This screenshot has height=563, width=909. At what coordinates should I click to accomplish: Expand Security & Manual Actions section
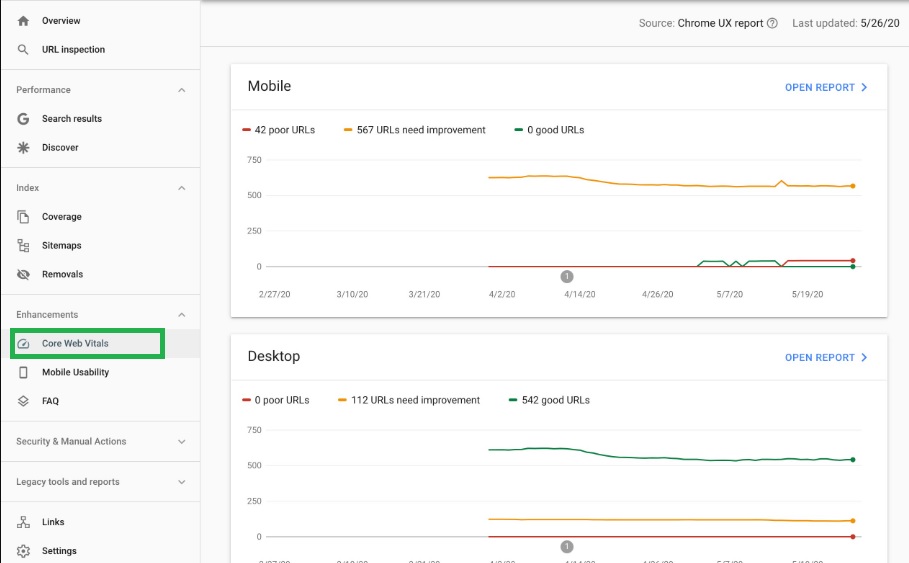[181, 442]
